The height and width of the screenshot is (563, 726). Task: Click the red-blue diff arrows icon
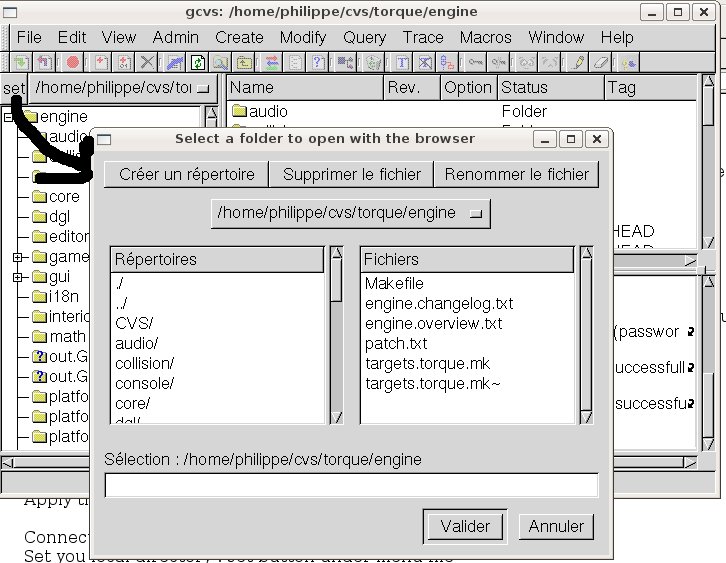tap(271, 62)
